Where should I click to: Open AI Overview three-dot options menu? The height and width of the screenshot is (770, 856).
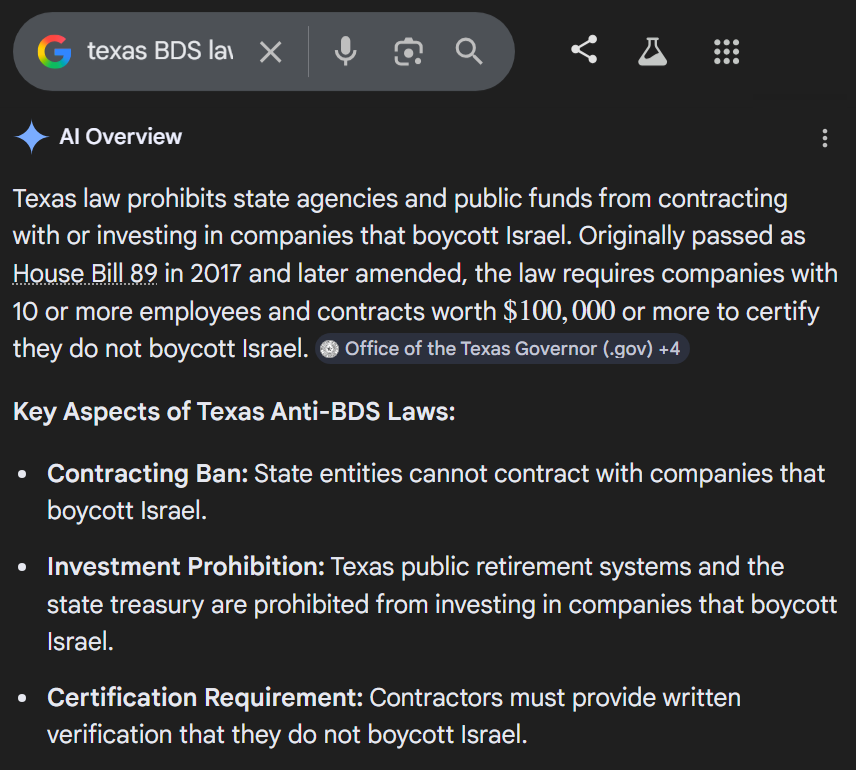pos(825,138)
